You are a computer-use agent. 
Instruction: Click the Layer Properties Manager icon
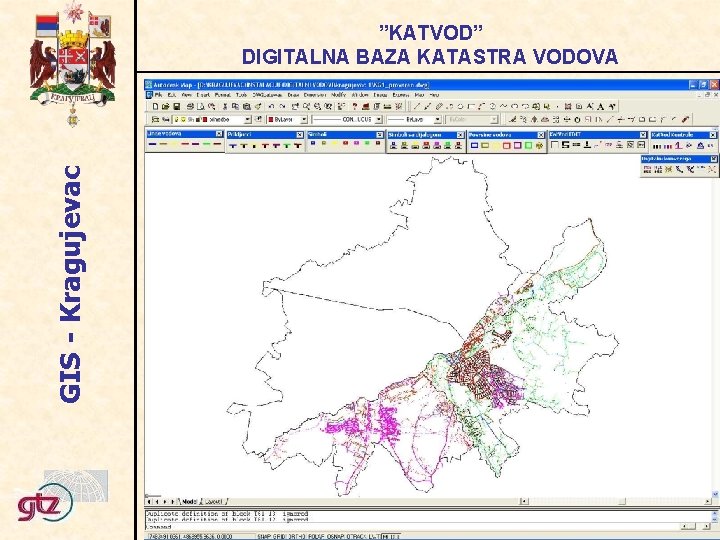155,119
